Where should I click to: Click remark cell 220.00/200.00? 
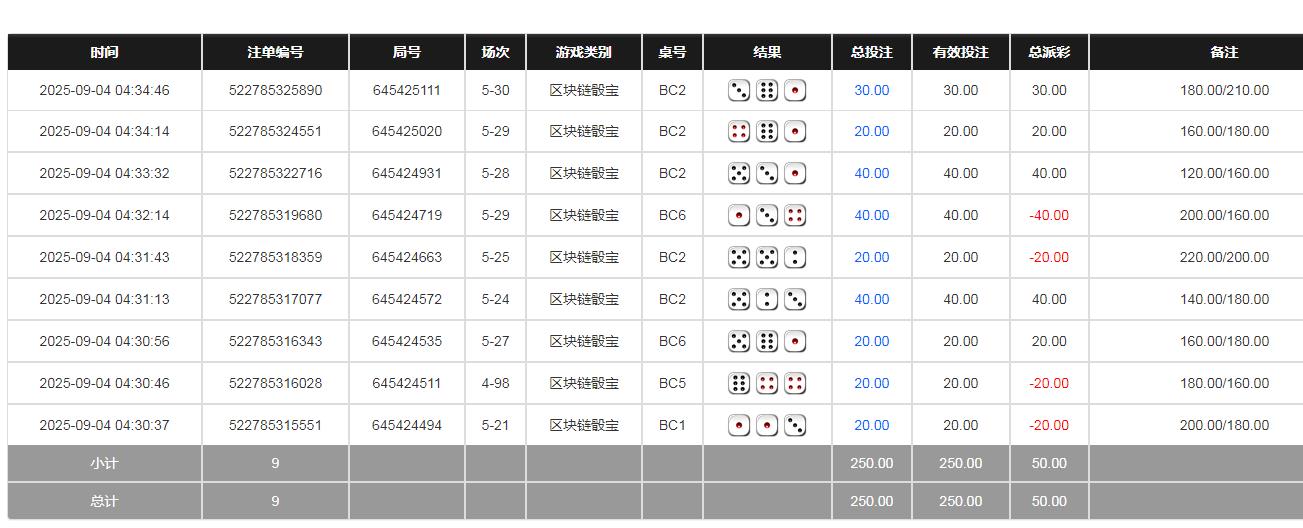[x=1224, y=257]
